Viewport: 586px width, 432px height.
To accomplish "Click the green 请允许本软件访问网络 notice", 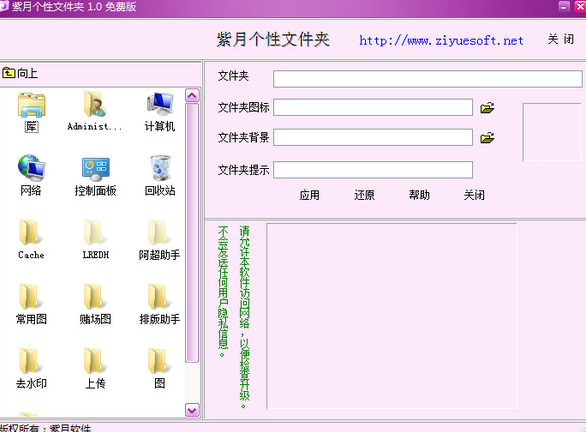I will [x=244, y=317].
